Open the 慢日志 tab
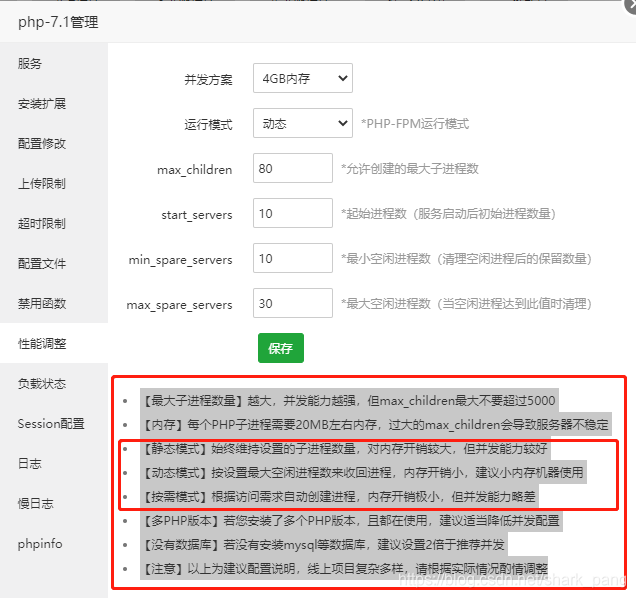The image size is (636, 598). tap(54, 503)
